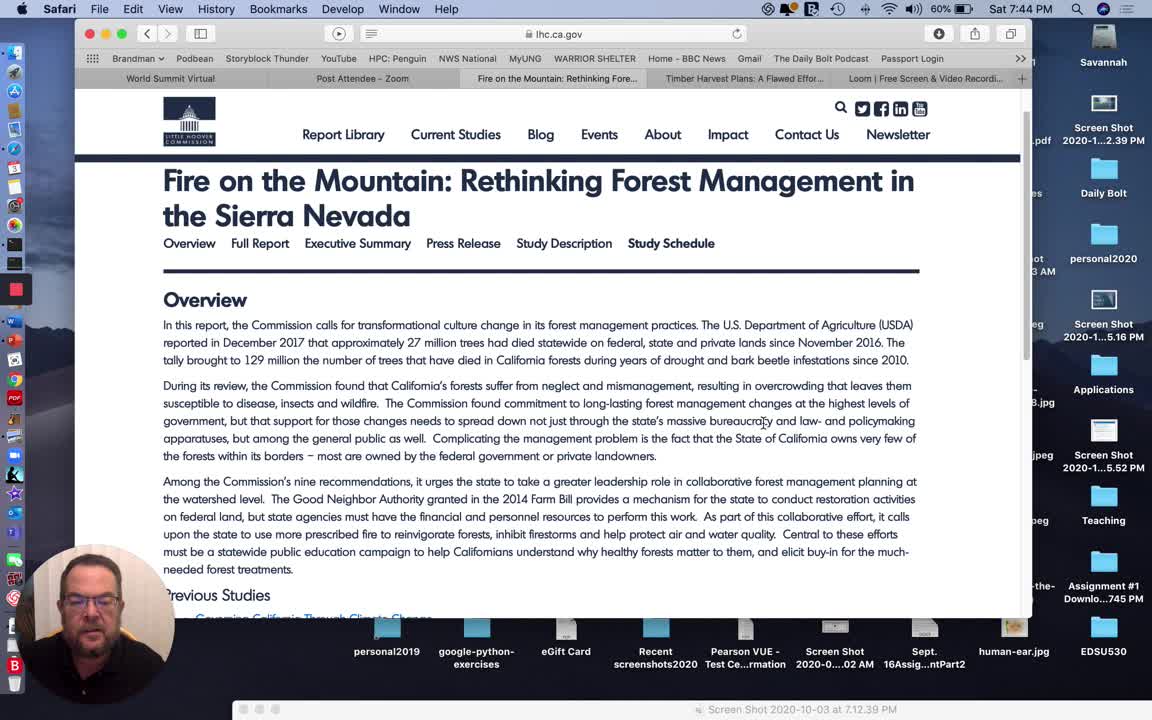Click the Podbean bookmark

[x=195, y=59]
